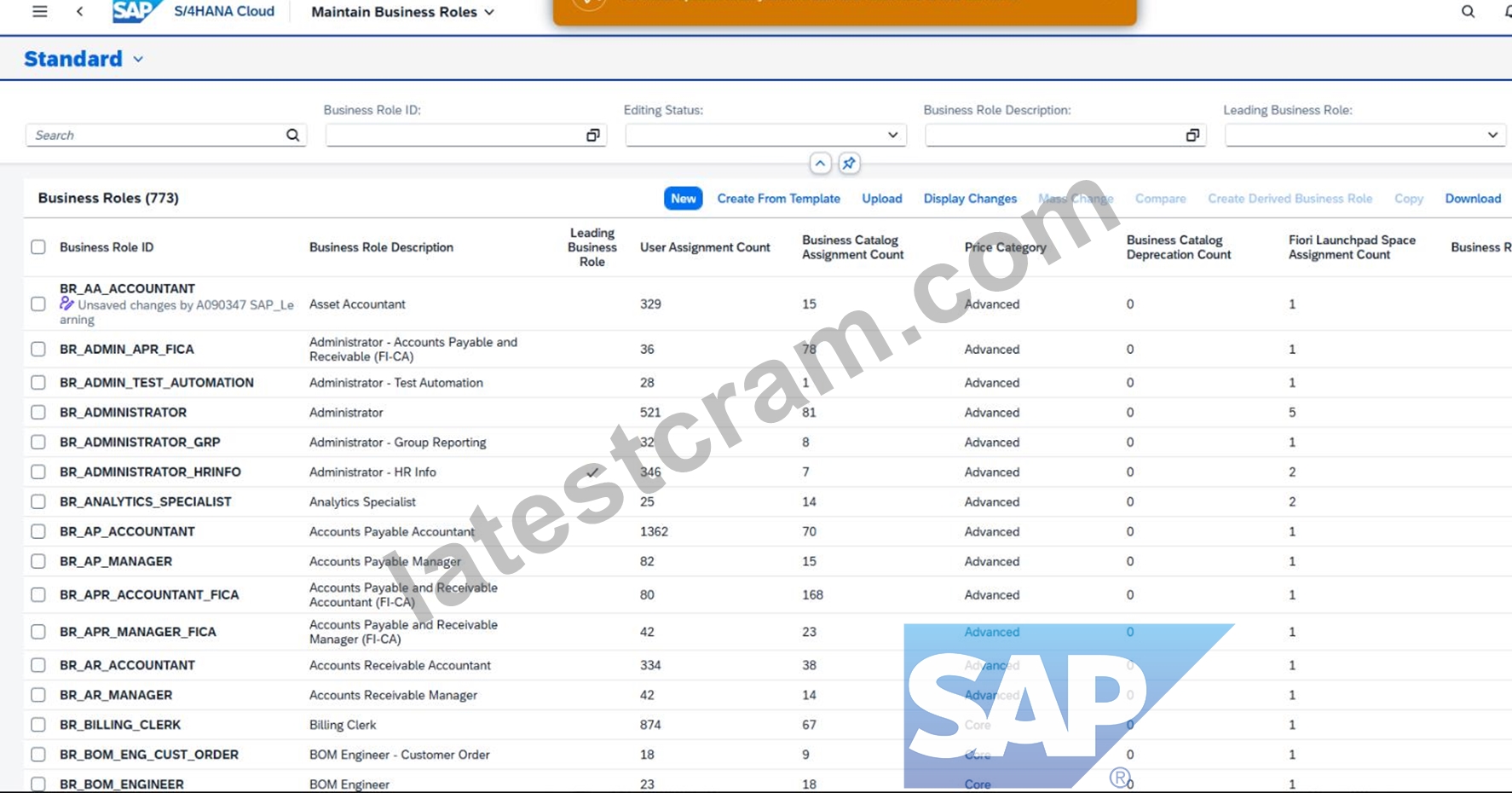Go back using the back arrow

[80, 12]
